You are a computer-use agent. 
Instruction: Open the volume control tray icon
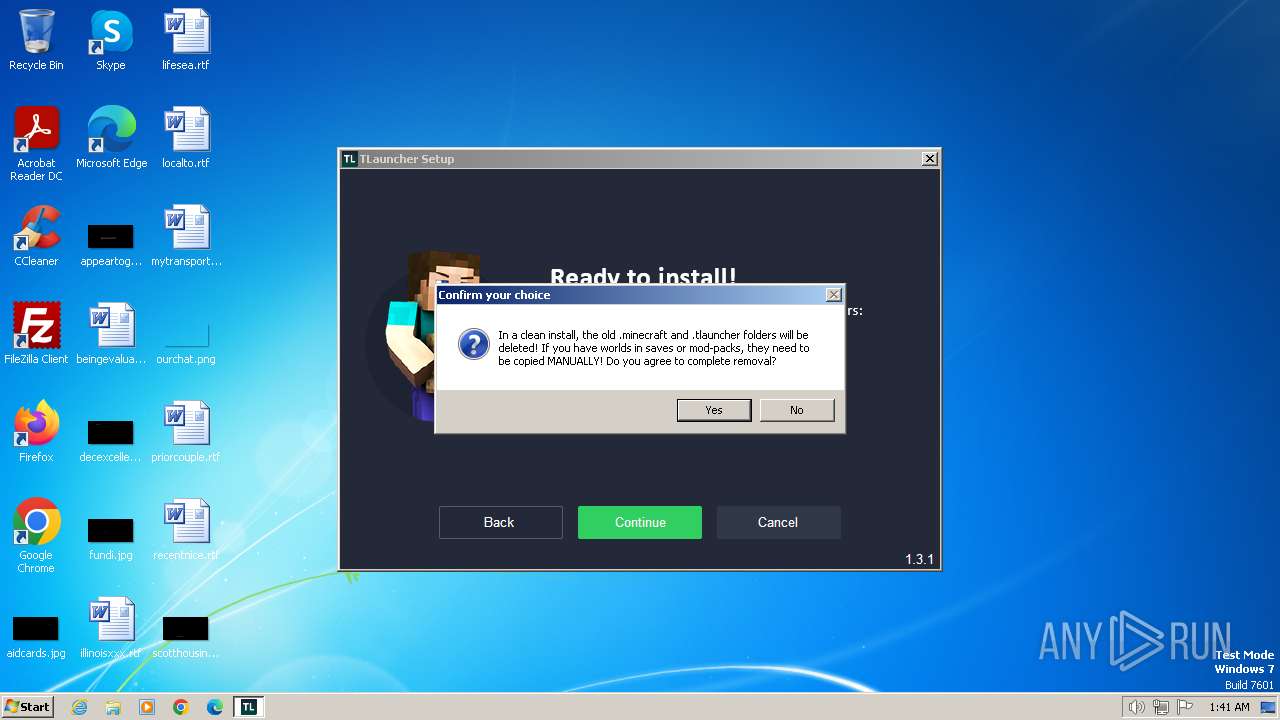(x=1137, y=707)
